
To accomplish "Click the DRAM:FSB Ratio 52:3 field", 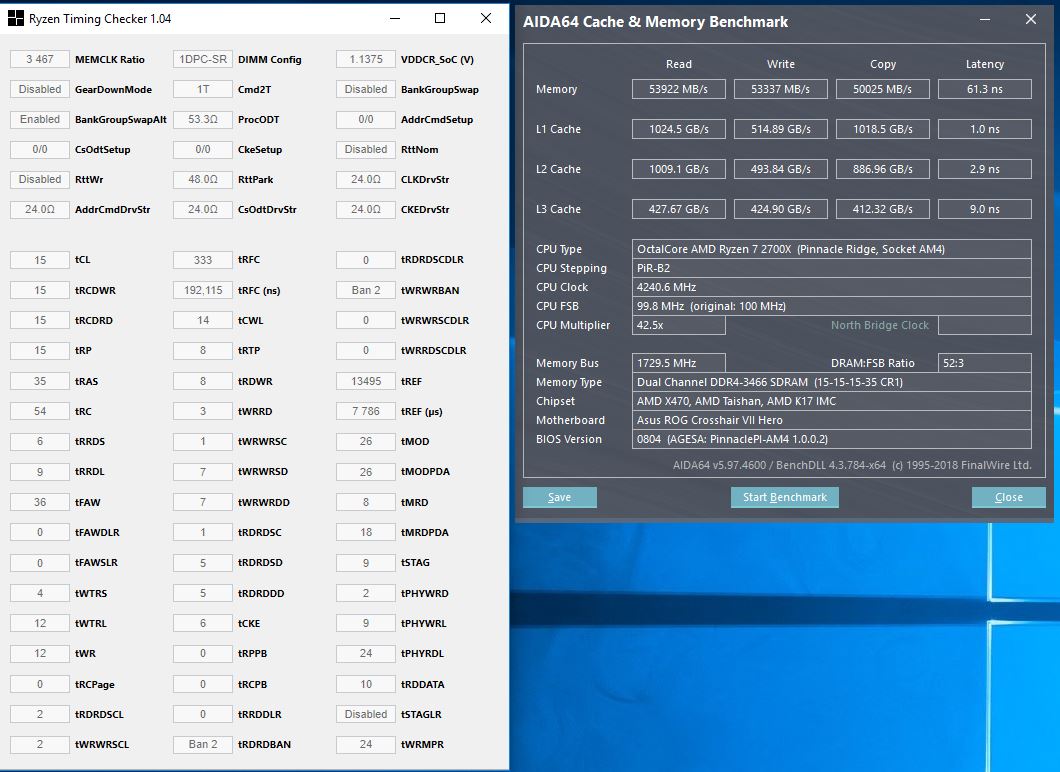I will [985, 363].
